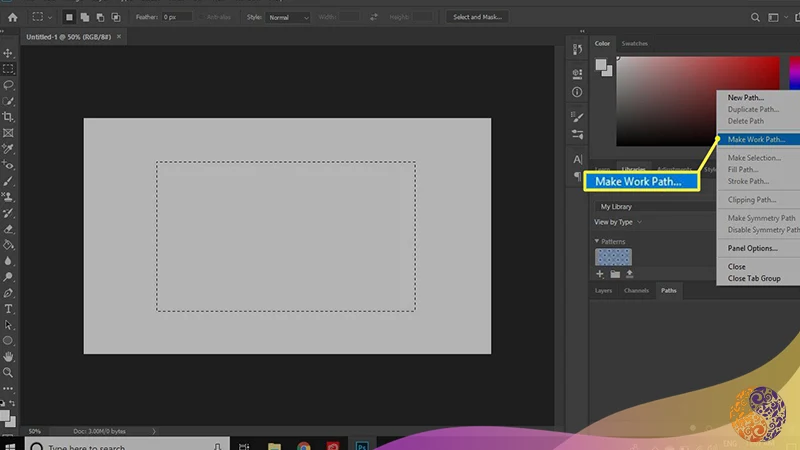Image resolution: width=800 pixels, height=450 pixels.
Task: Select the Zoom tool in toolbar
Action: 9,372
